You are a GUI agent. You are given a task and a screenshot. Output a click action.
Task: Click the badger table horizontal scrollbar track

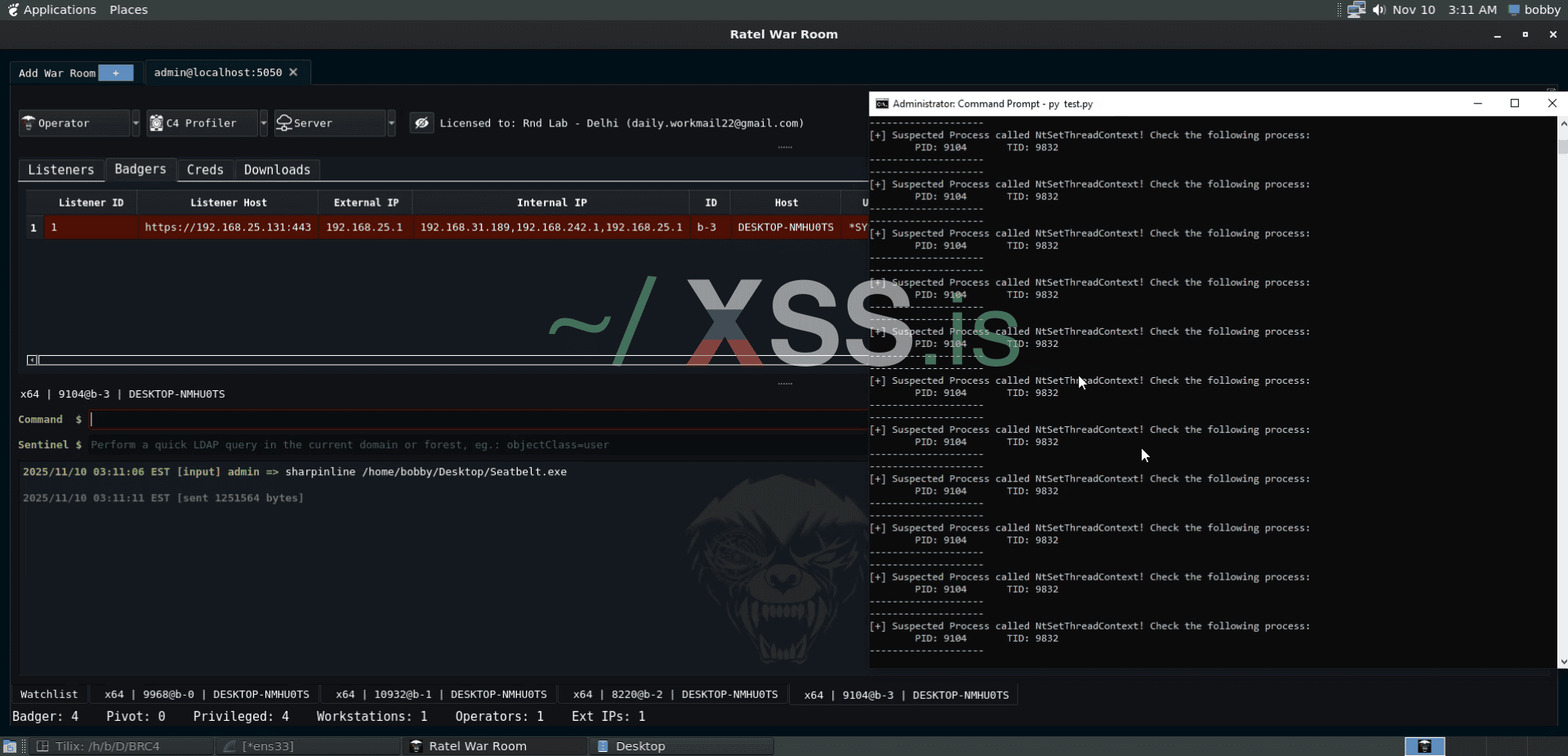click(453, 360)
